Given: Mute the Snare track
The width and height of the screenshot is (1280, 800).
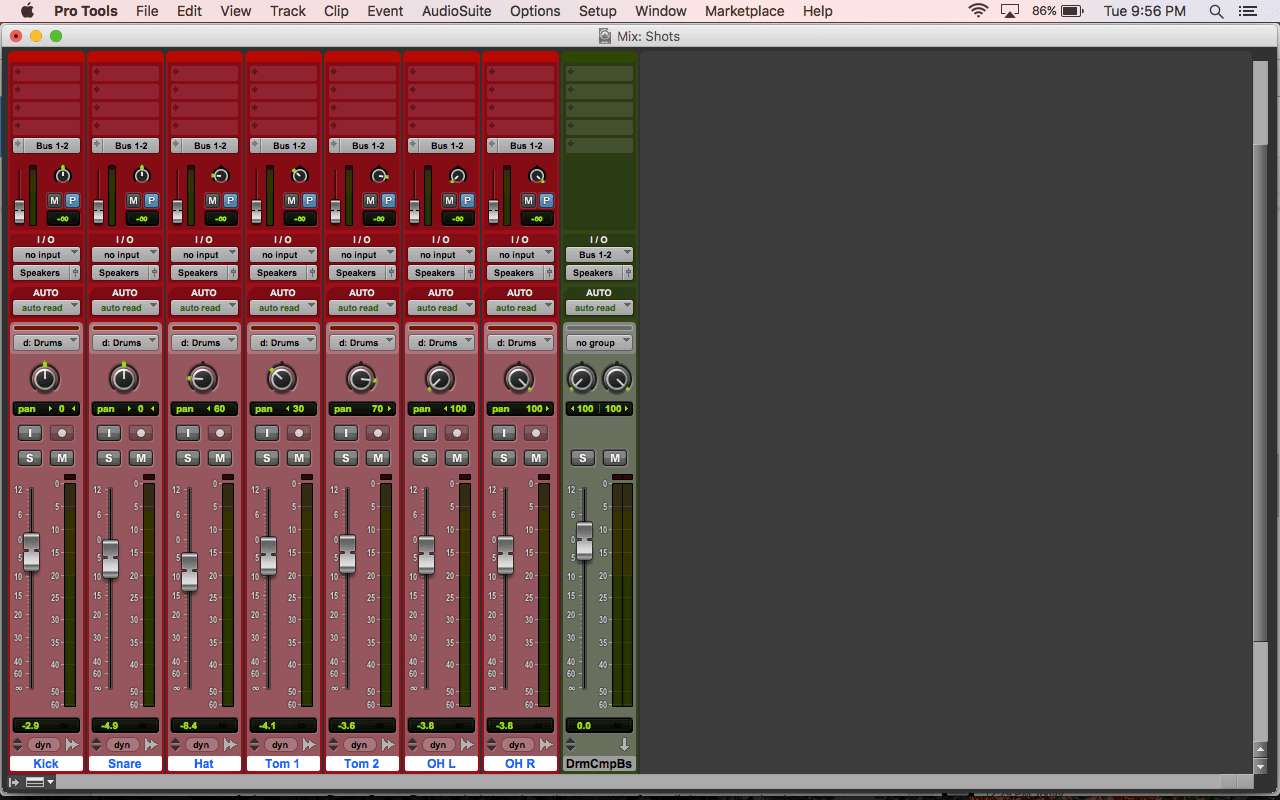Looking at the screenshot, I should [141, 458].
